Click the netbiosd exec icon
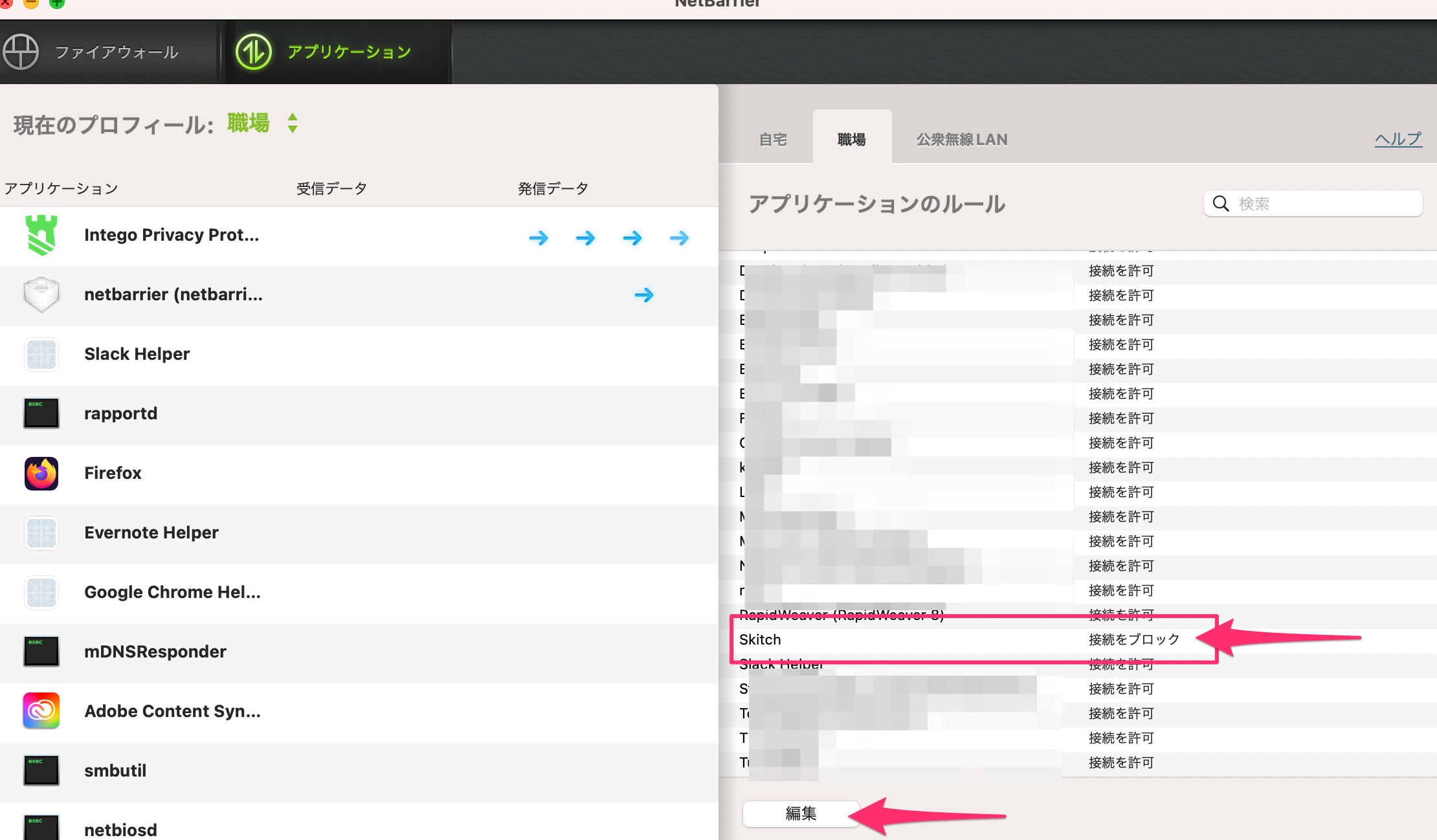1437x840 pixels. (x=41, y=828)
